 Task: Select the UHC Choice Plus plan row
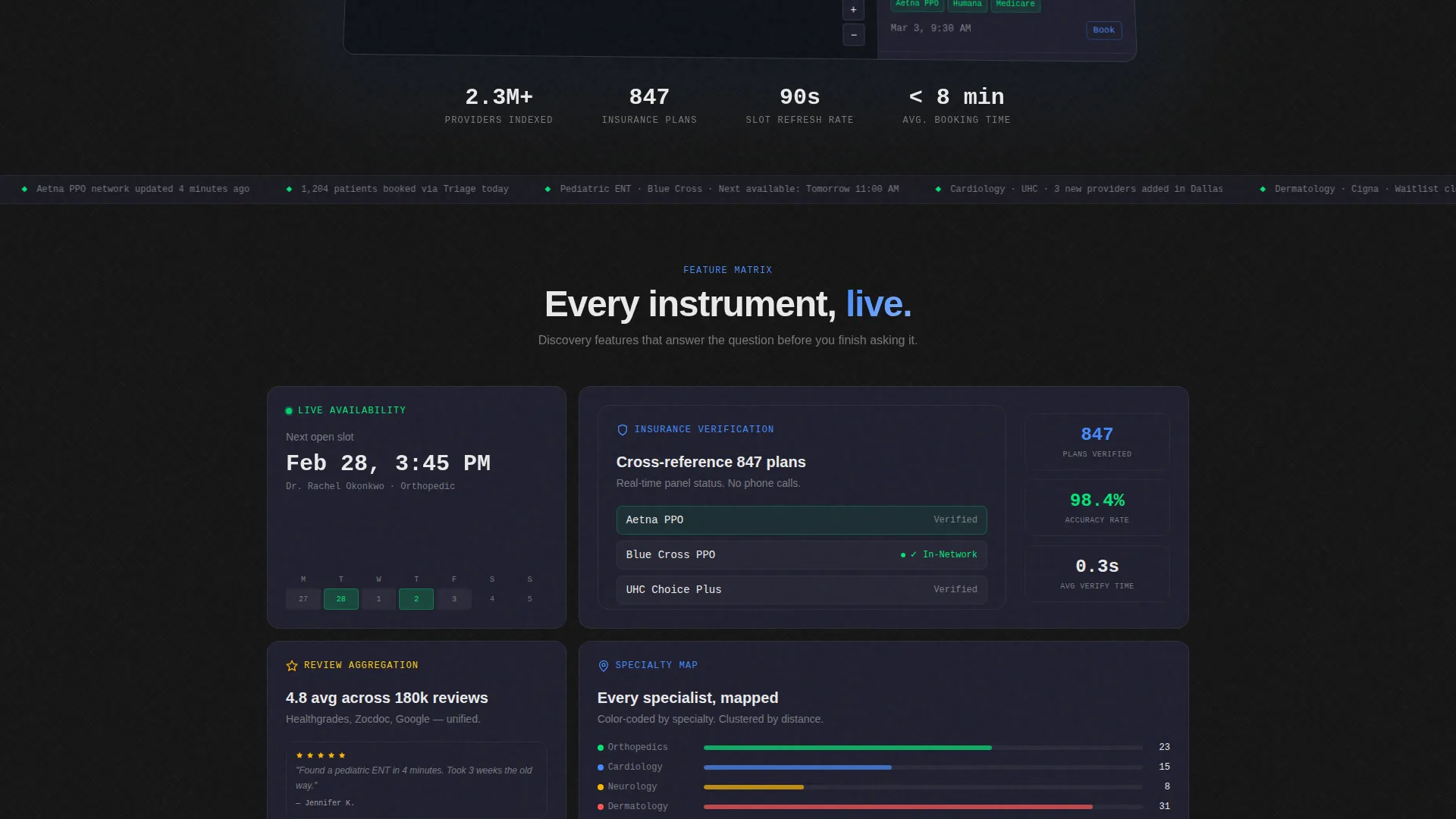[x=802, y=590]
